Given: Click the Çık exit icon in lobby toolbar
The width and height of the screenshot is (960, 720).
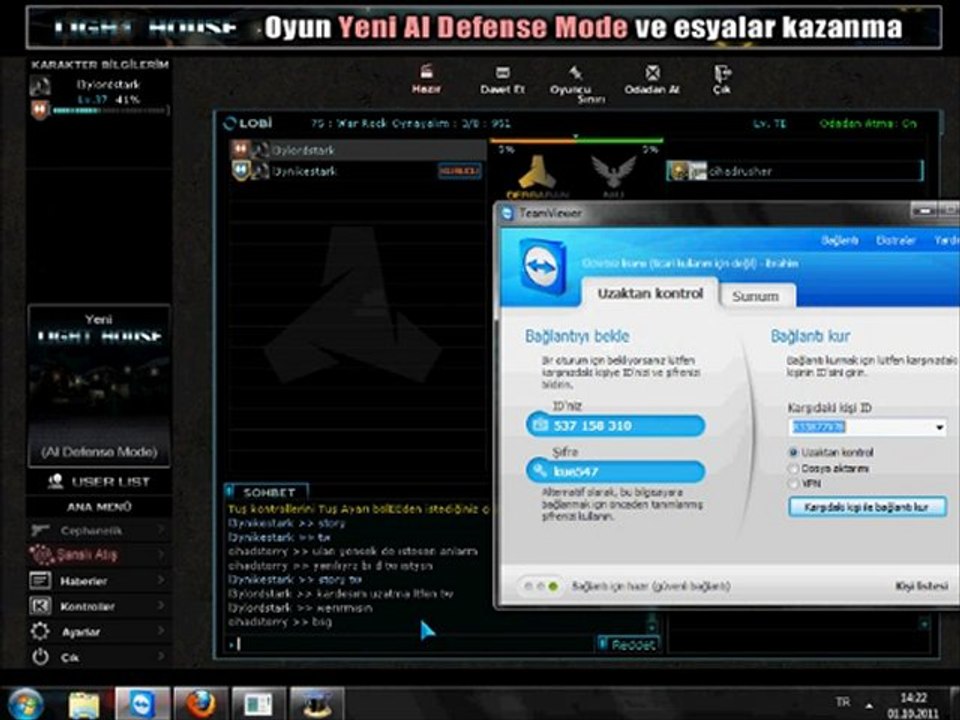Looking at the screenshot, I should (x=722, y=73).
